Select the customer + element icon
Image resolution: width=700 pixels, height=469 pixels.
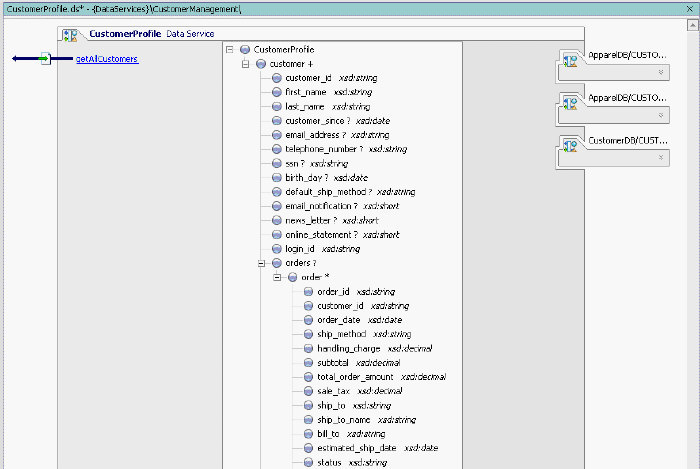point(261,64)
